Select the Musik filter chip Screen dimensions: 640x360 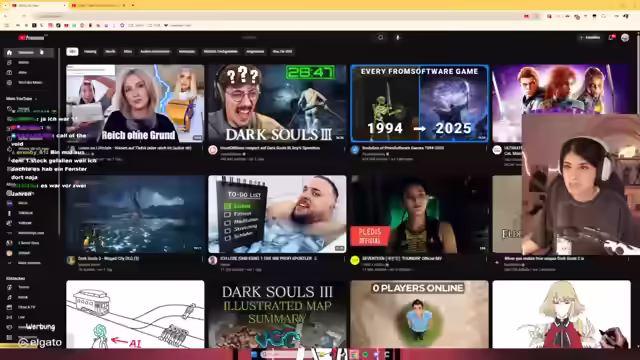[x=110, y=52]
